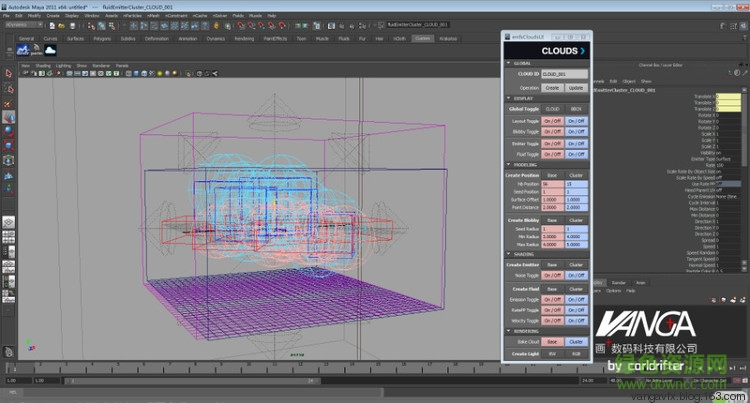This screenshot has height=403, width=750.
Task: Click the four-view layout icon in toolbox
Action: (8, 238)
